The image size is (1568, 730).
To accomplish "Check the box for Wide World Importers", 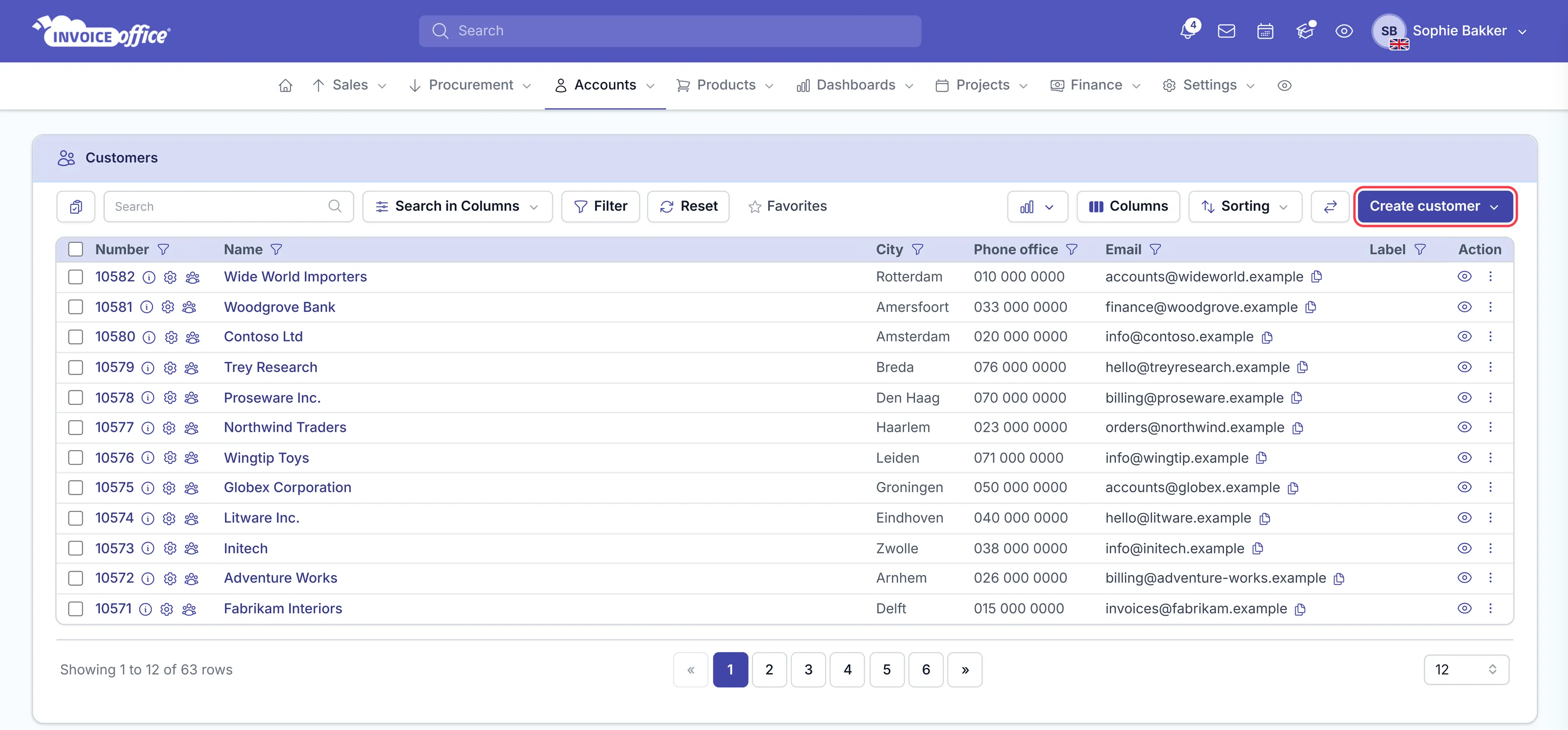I will [x=75, y=277].
